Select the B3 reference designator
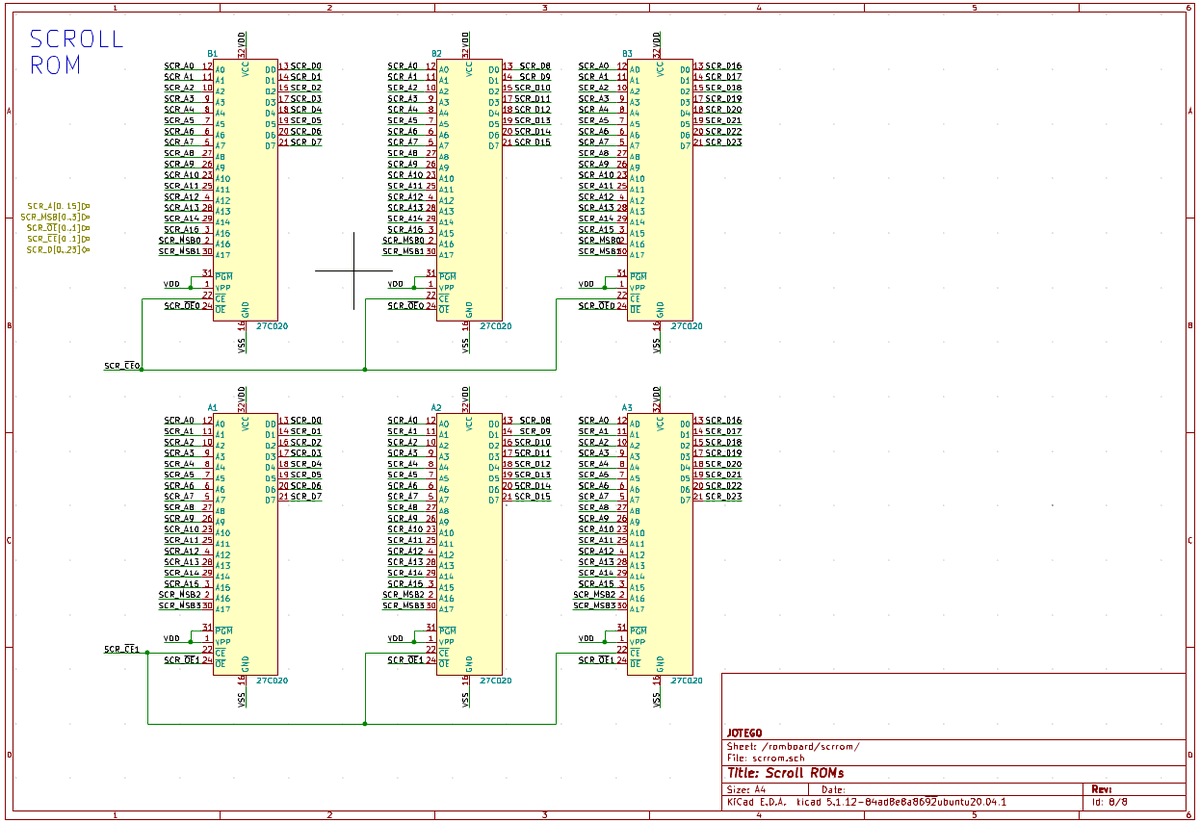1200x823 pixels. (627, 53)
